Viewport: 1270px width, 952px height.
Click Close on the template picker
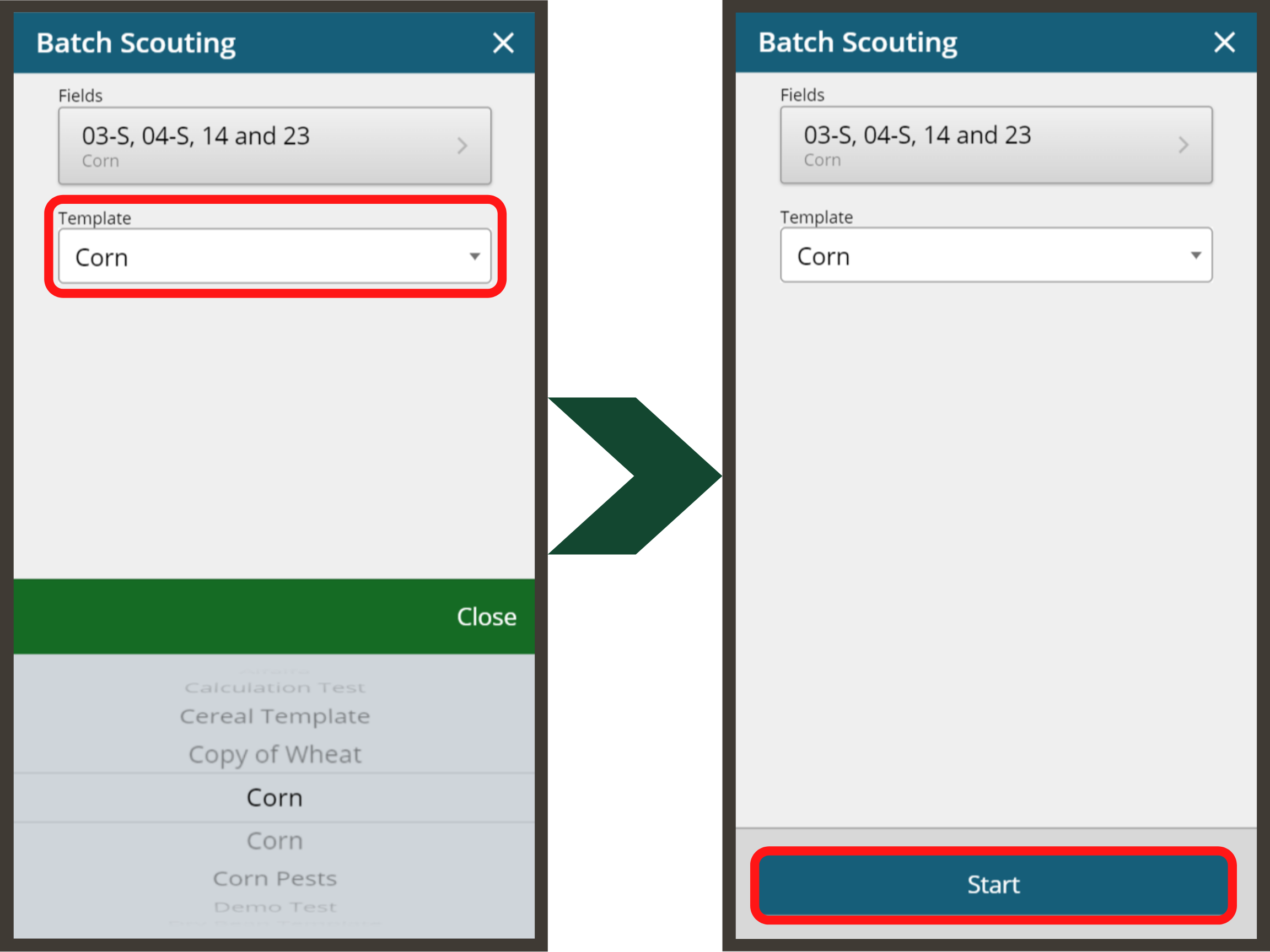(x=486, y=616)
